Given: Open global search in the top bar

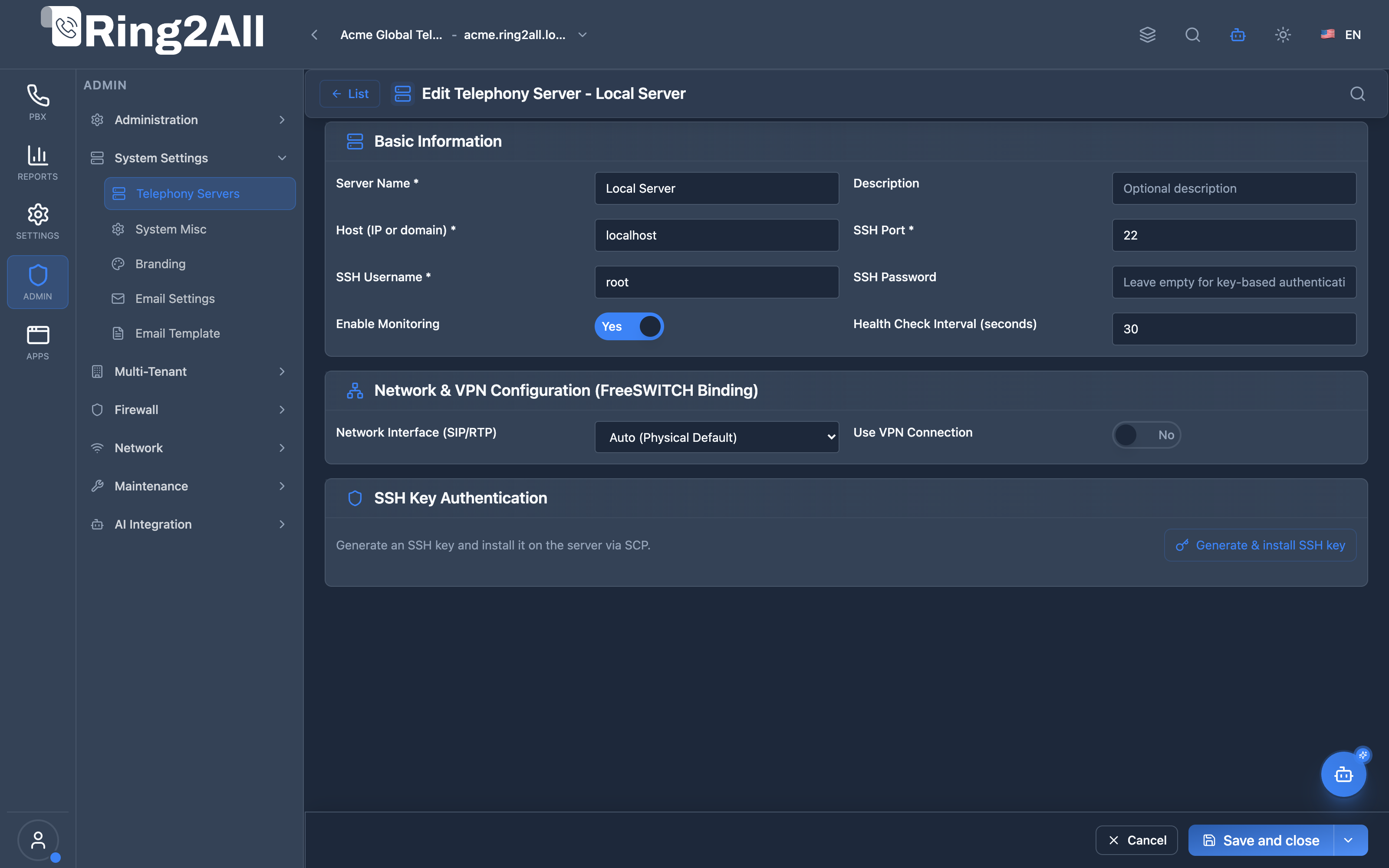Looking at the screenshot, I should pos(1193,34).
